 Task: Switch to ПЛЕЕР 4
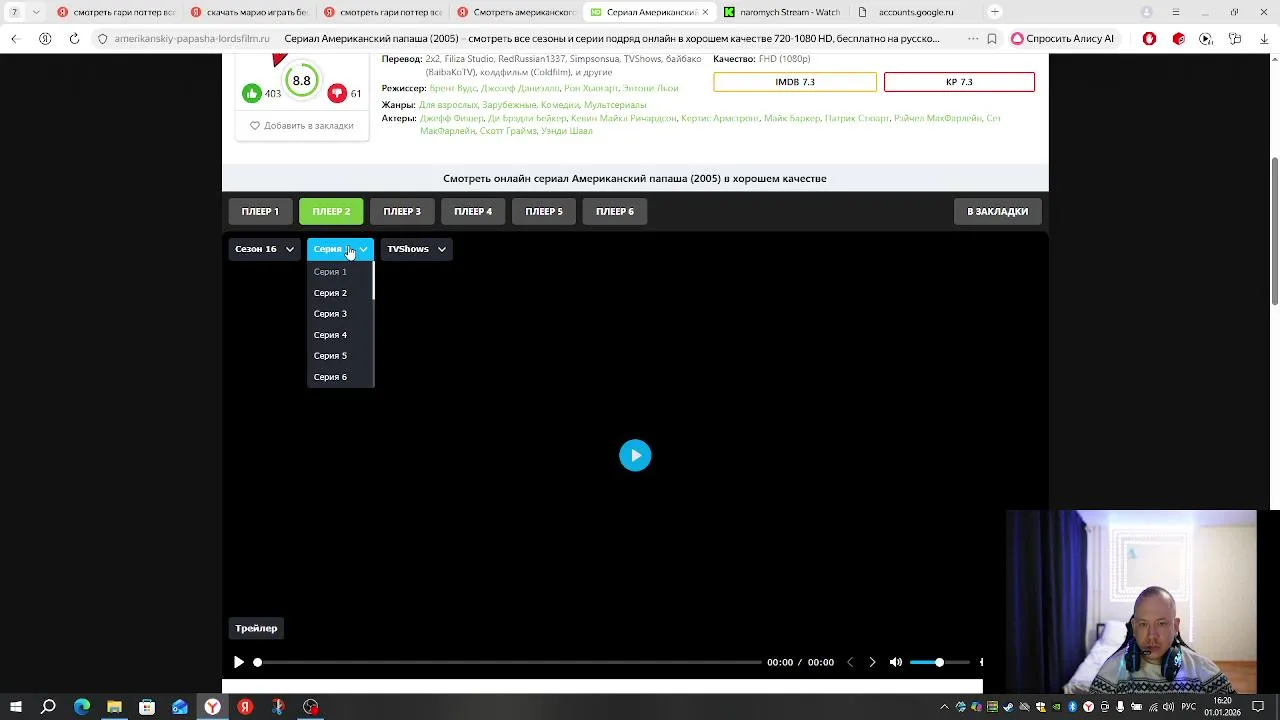point(473,211)
